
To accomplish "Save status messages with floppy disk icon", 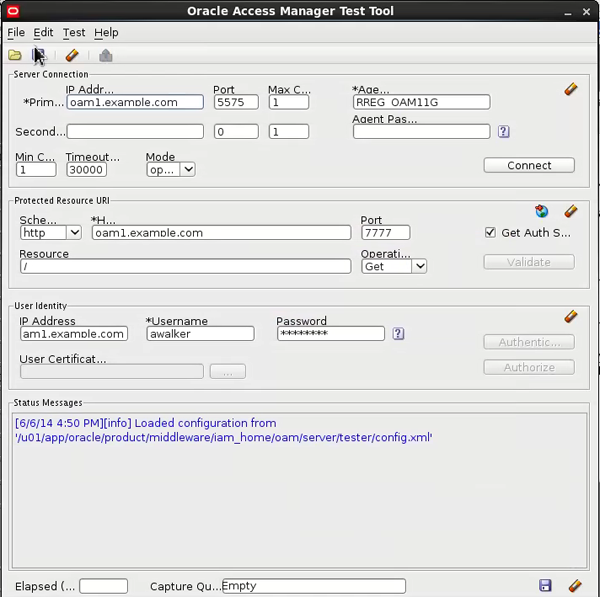I will 545,586.
